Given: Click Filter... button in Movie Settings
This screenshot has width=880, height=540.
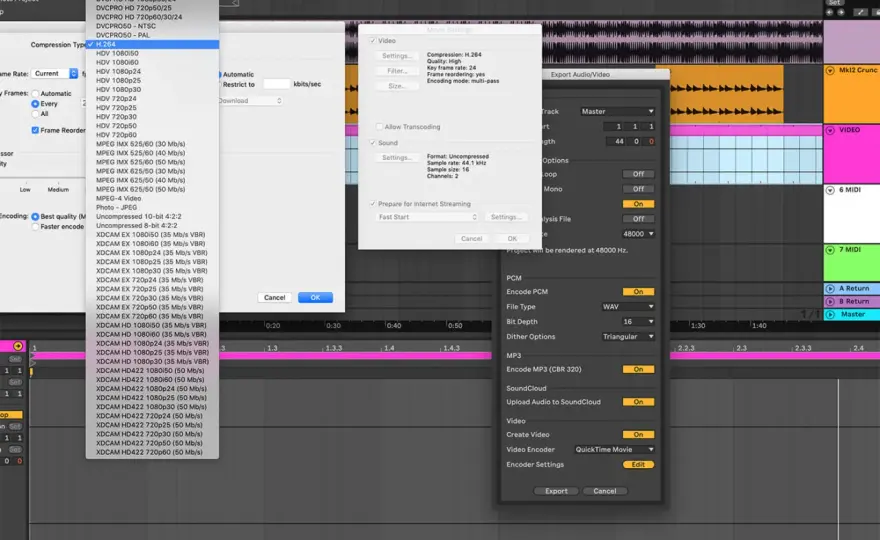Looking at the screenshot, I should (x=397, y=71).
